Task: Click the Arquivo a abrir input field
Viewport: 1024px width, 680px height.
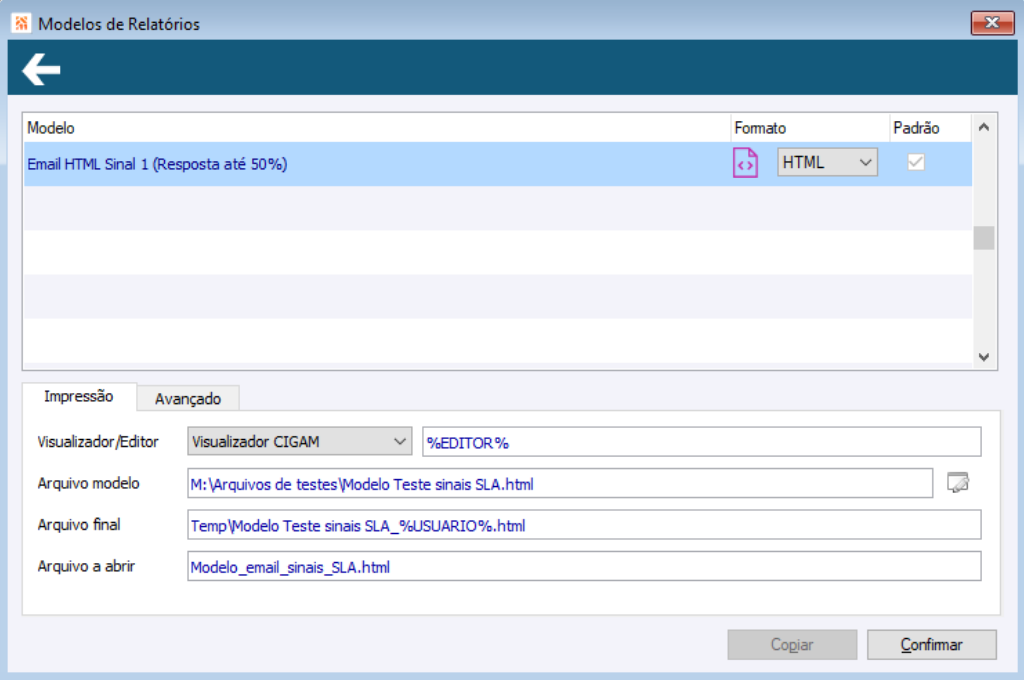Action: [x=584, y=566]
